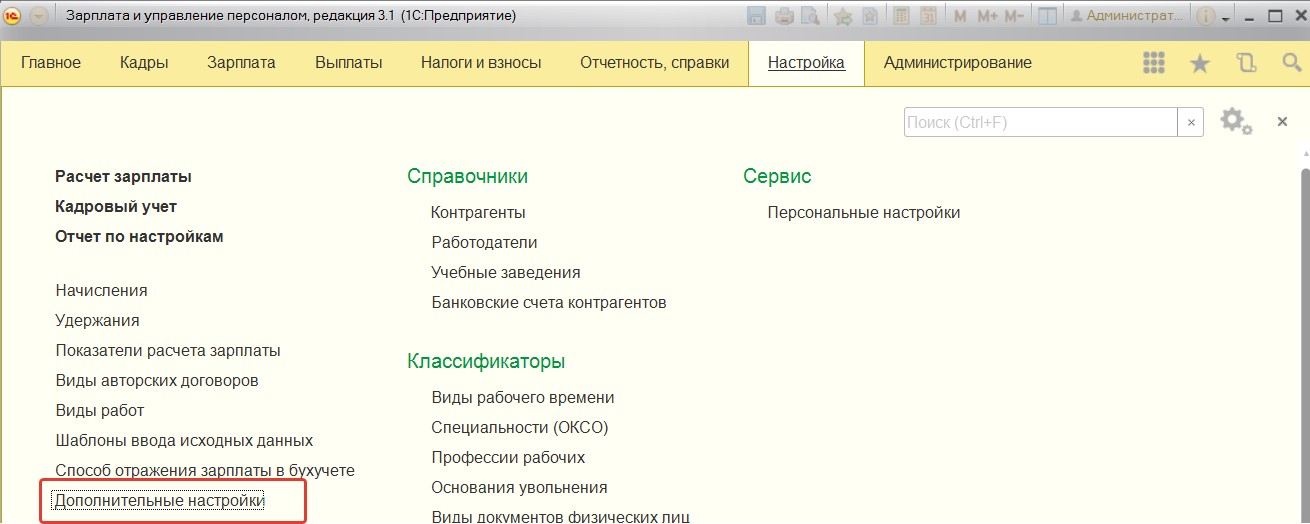
Task: Click the magnifier search icon in section bar
Action: [x=1291, y=63]
